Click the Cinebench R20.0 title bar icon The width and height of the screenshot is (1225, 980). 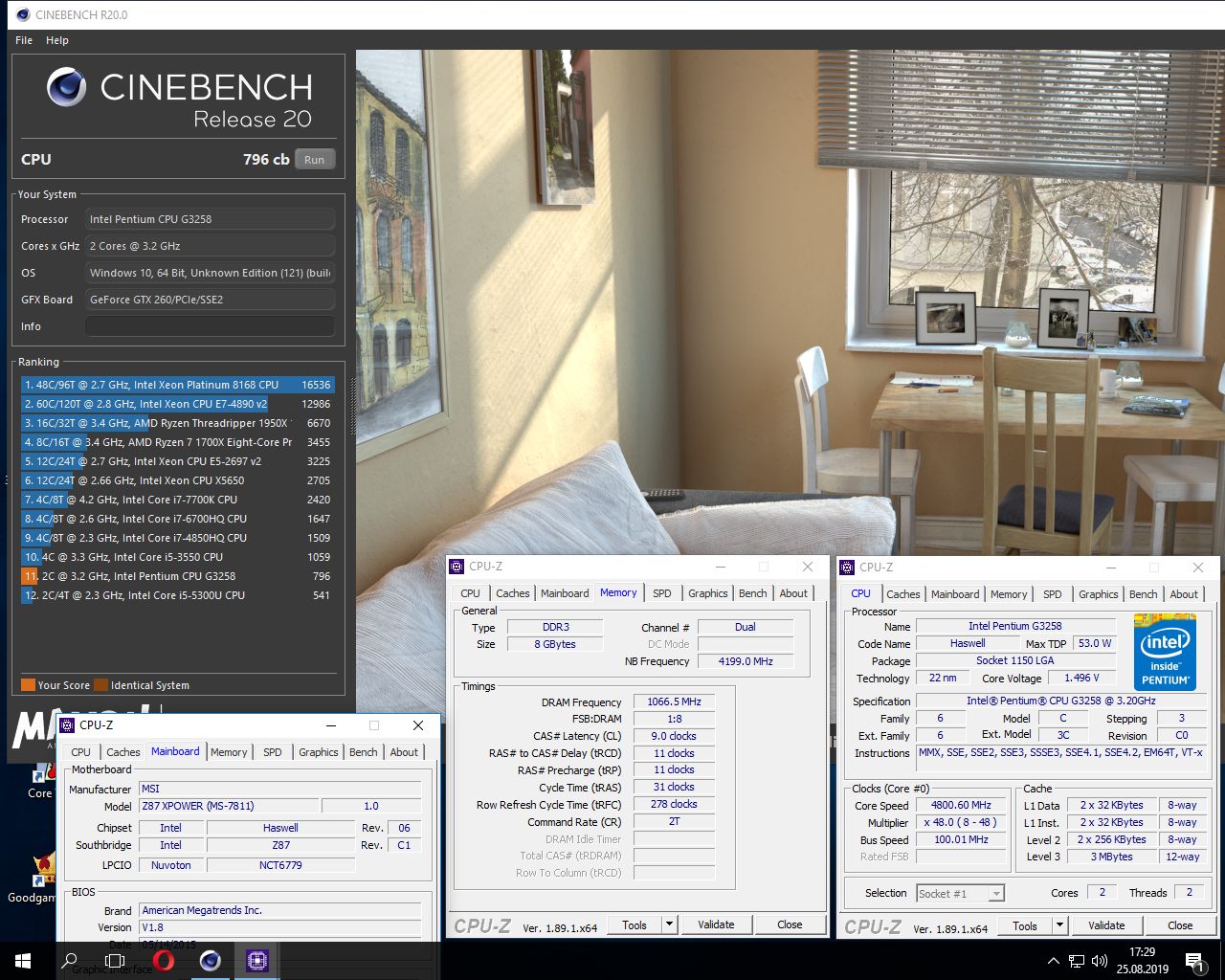pos(23,14)
